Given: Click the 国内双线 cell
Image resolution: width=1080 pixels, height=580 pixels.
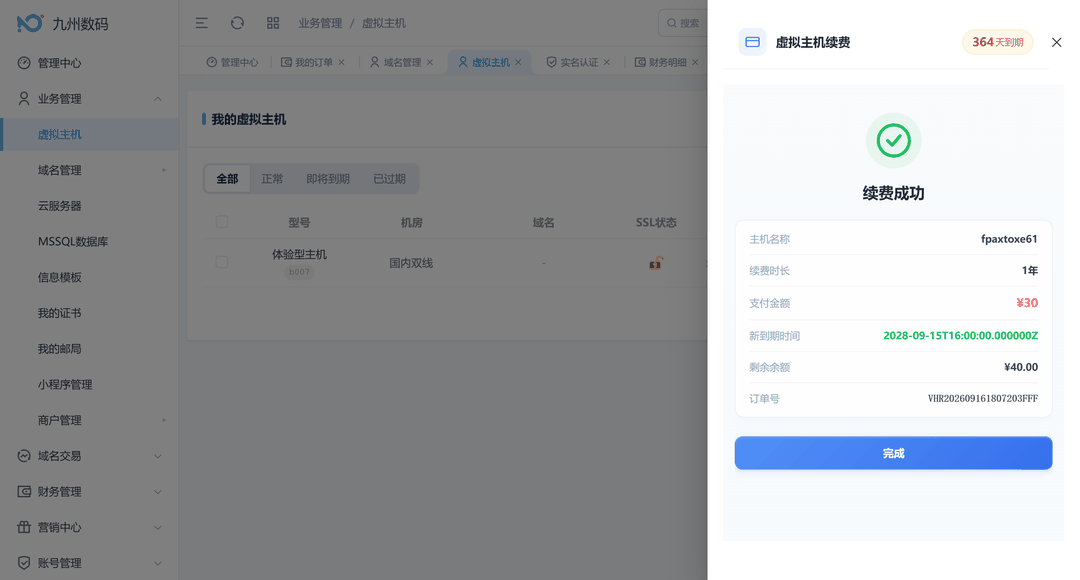Looking at the screenshot, I should (x=411, y=263).
